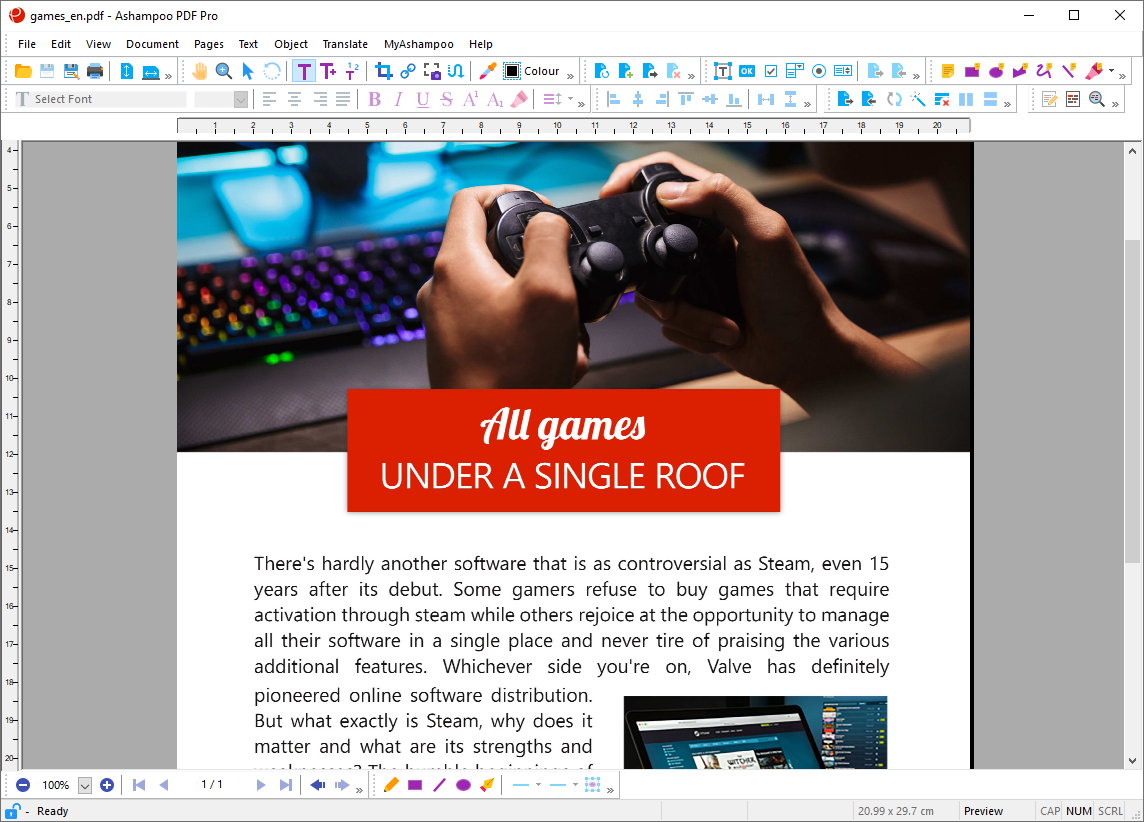Expand the highlighter annotation dropdown arrow
The height and width of the screenshot is (822, 1144).
[x=1111, y=71]
